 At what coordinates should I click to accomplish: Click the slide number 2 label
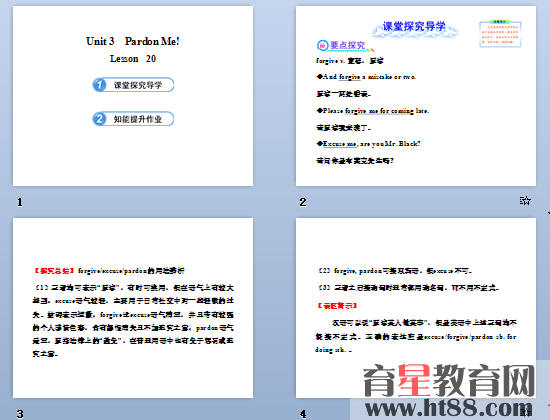coord(303,202)
